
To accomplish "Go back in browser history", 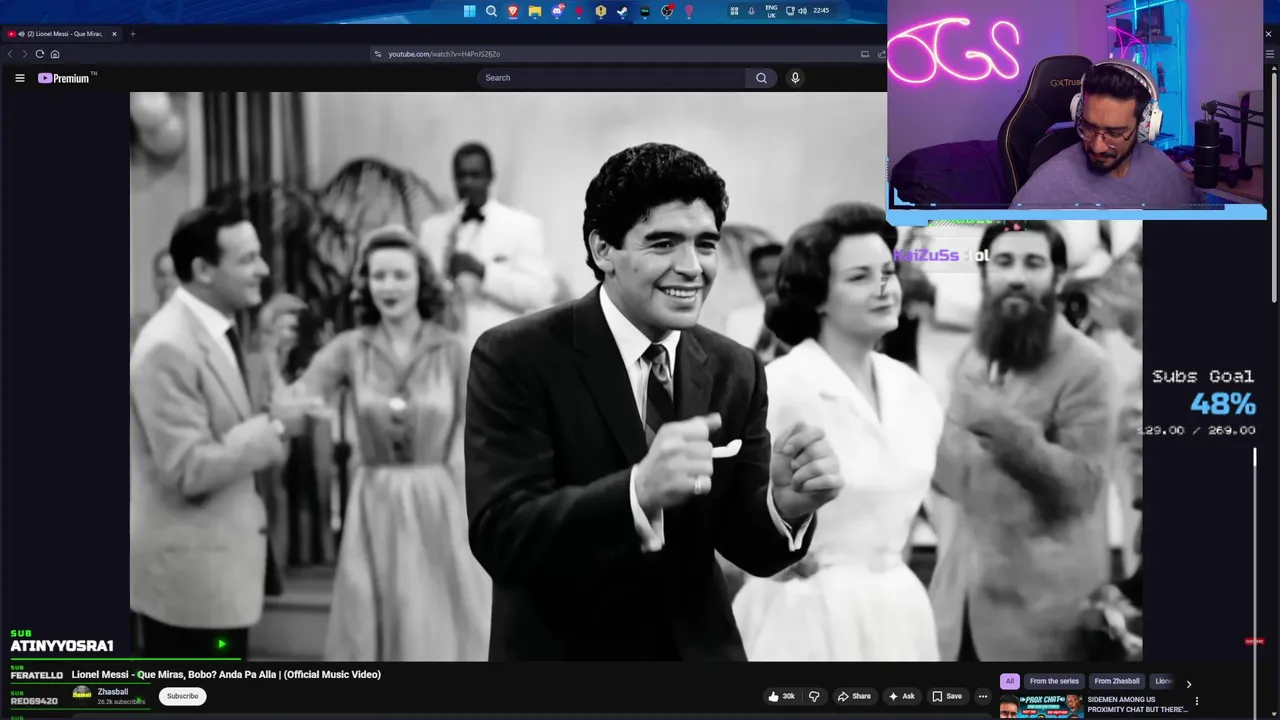I will pyautogui.click(x=11, y=54).
